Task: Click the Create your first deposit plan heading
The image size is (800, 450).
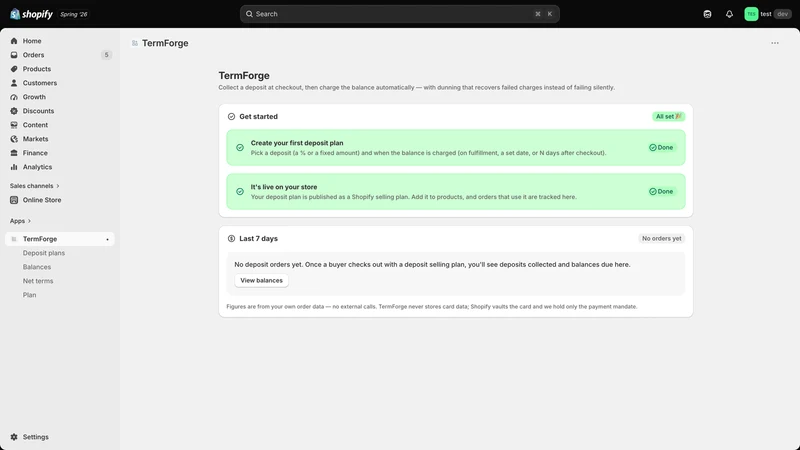Action: (297, 143)
